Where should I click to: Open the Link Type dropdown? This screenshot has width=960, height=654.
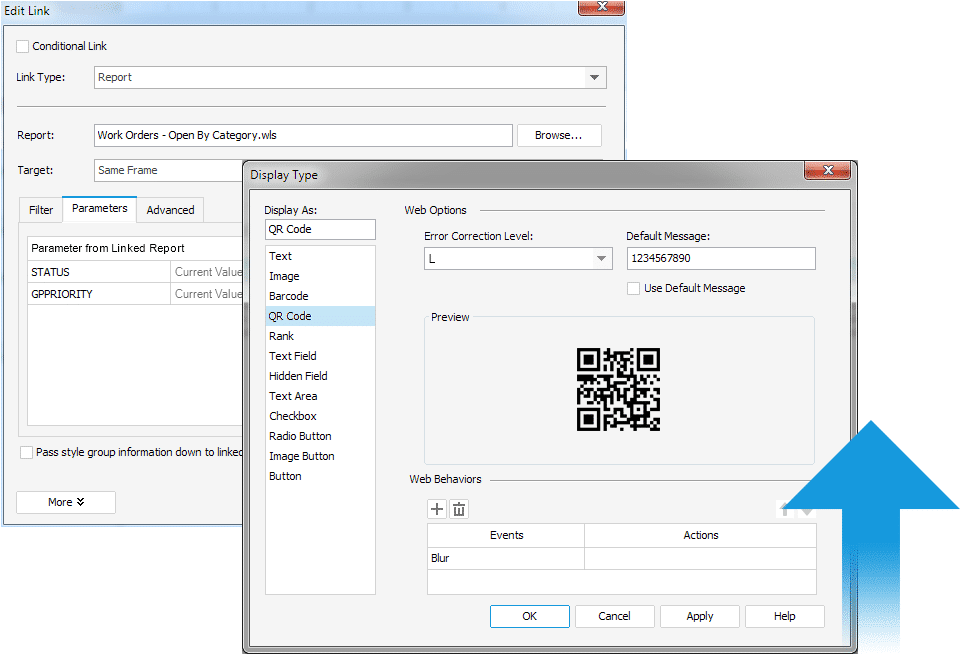point(594,78)
